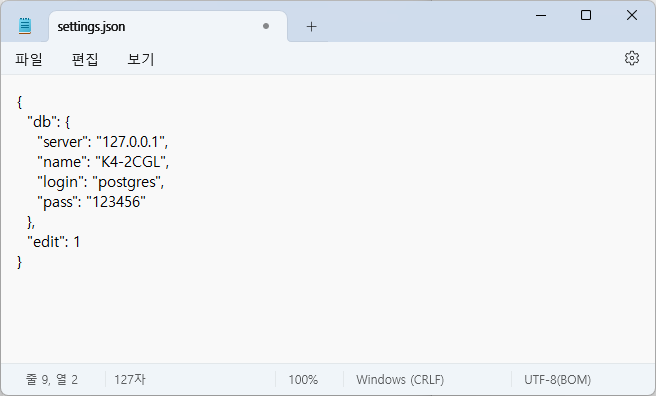Click the Notepad app icon
This screenshot has height=396, width=656.
click(x=25, y=26)
